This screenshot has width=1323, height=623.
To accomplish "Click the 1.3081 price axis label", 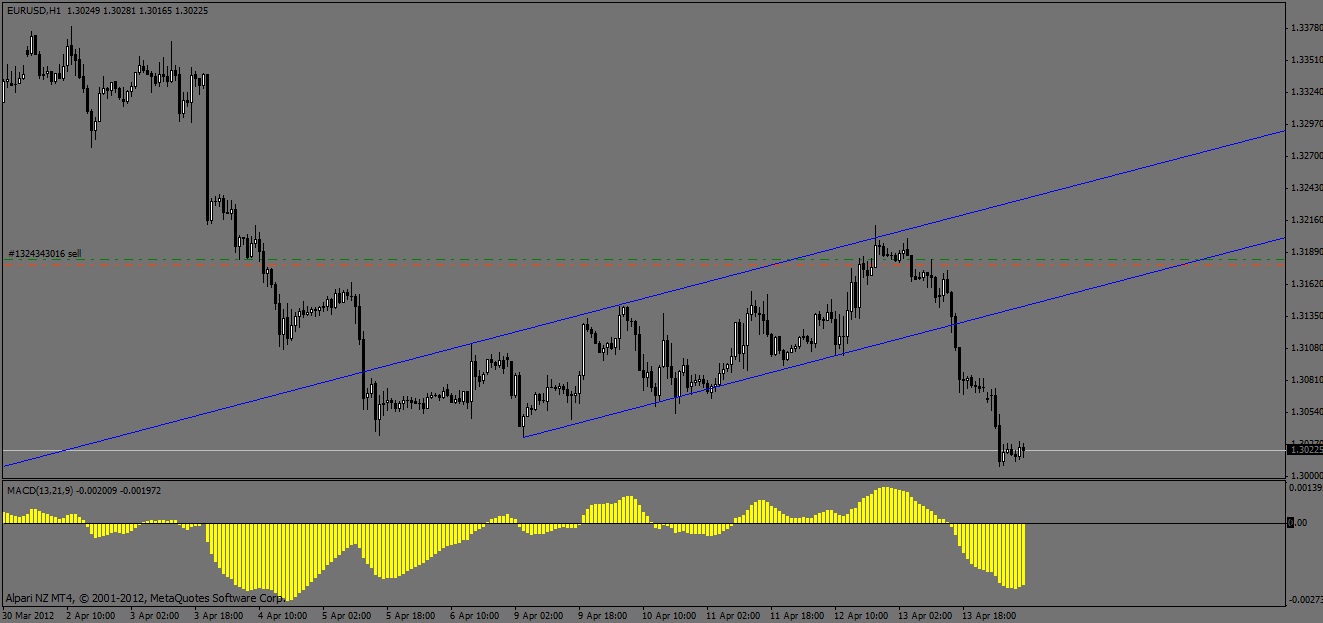I will pyautogui.click(x=1307, y=380).
